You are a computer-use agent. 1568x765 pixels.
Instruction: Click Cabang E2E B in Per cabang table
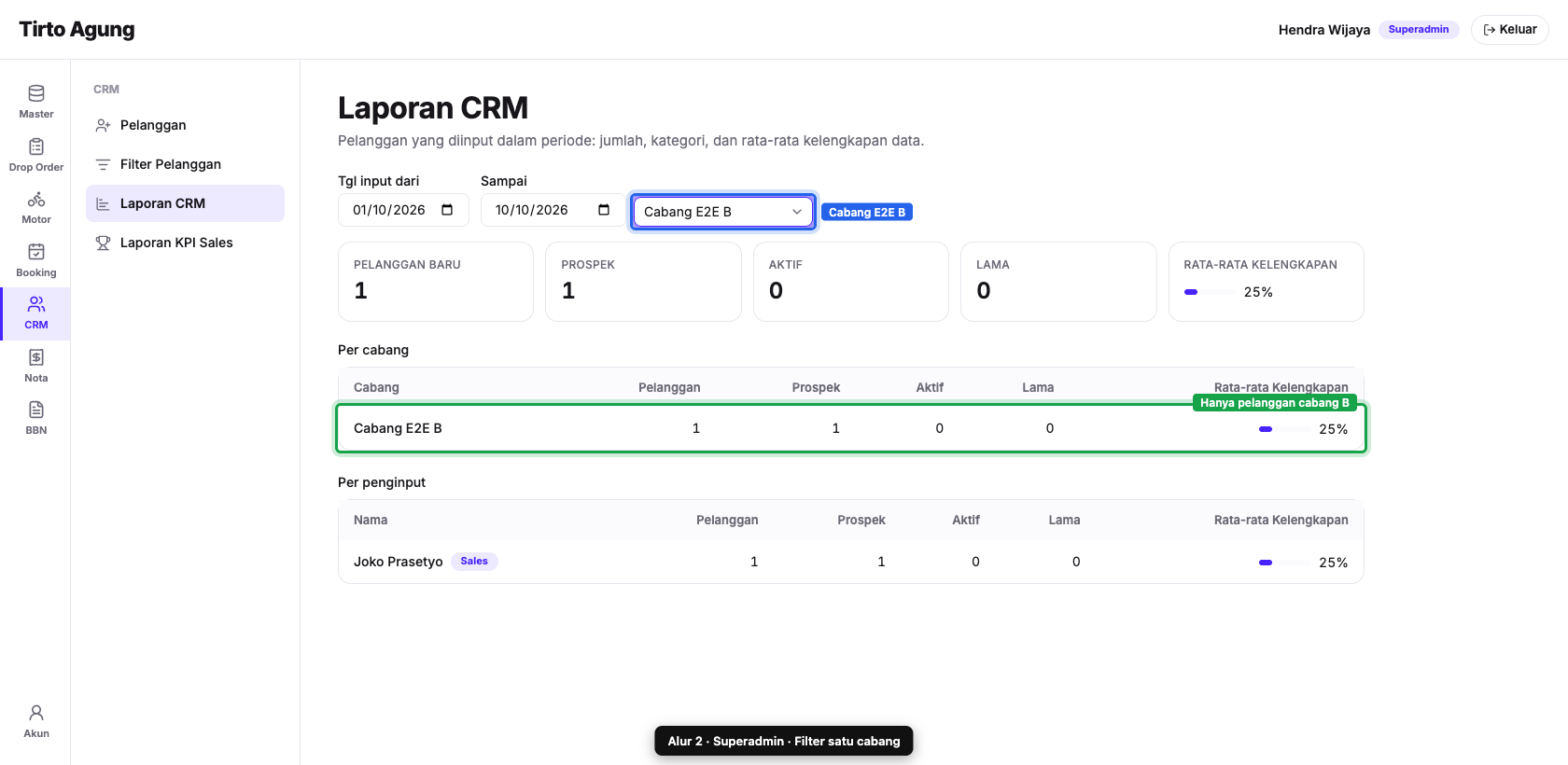(398, 428)
